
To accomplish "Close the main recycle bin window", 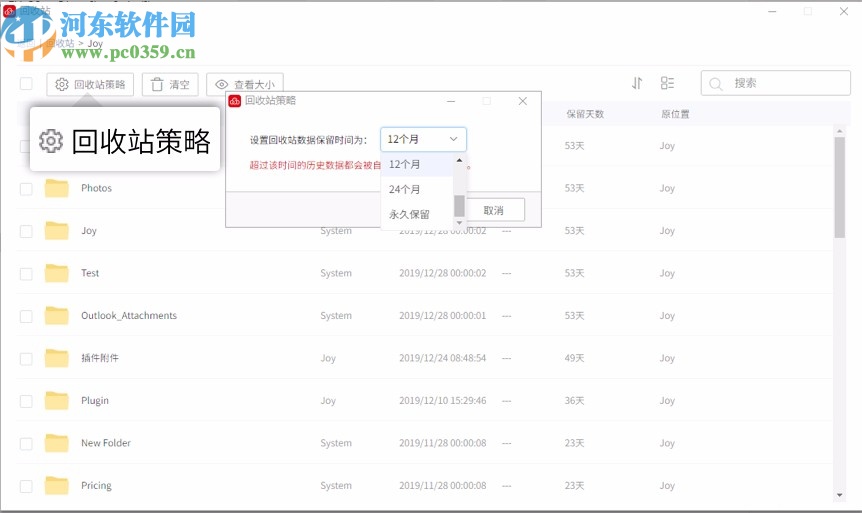I will [844, 11].
